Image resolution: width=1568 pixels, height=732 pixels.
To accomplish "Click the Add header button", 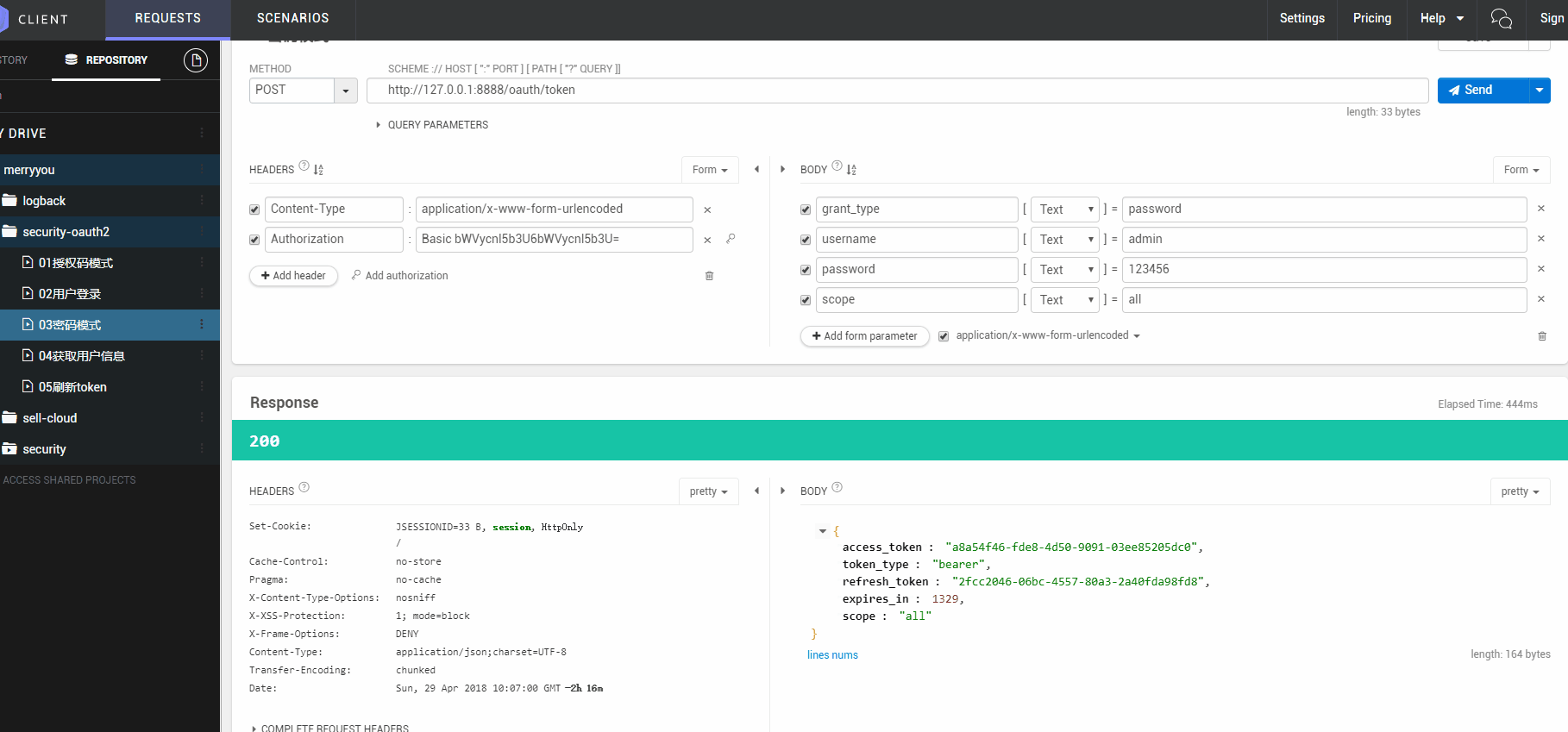I will click(293, 276).
